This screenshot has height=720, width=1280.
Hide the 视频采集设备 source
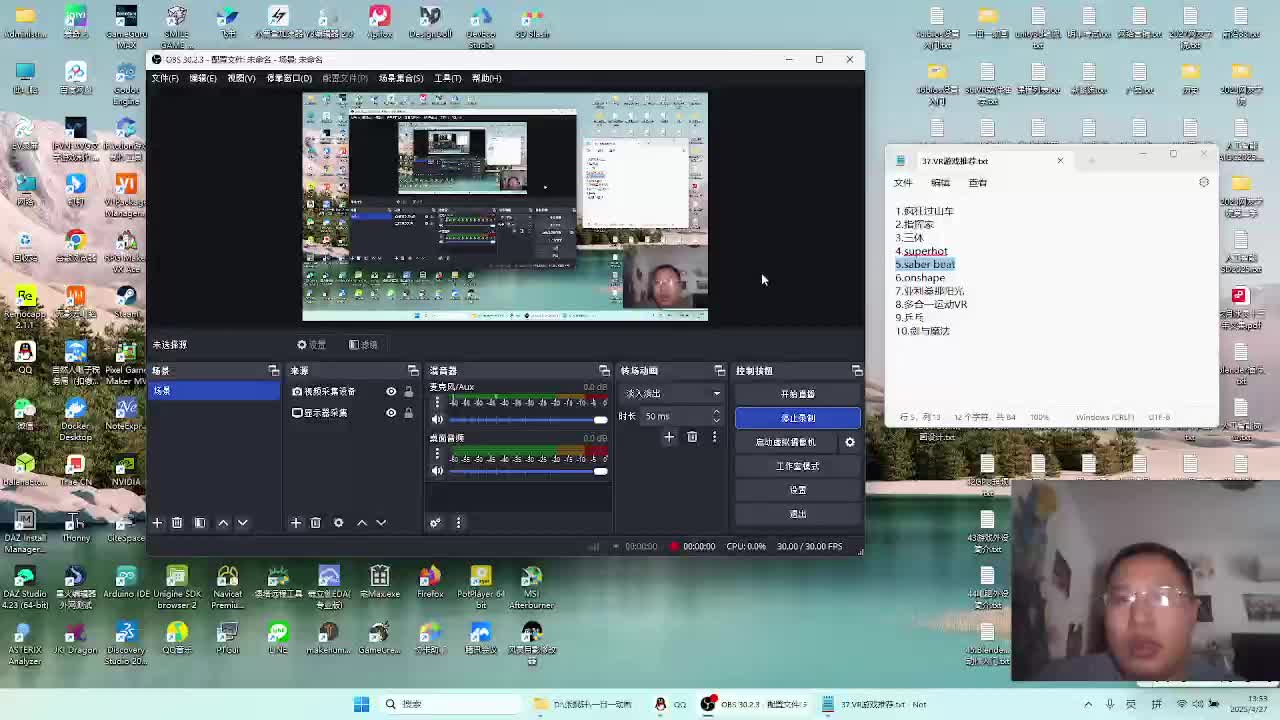[391, 392]
